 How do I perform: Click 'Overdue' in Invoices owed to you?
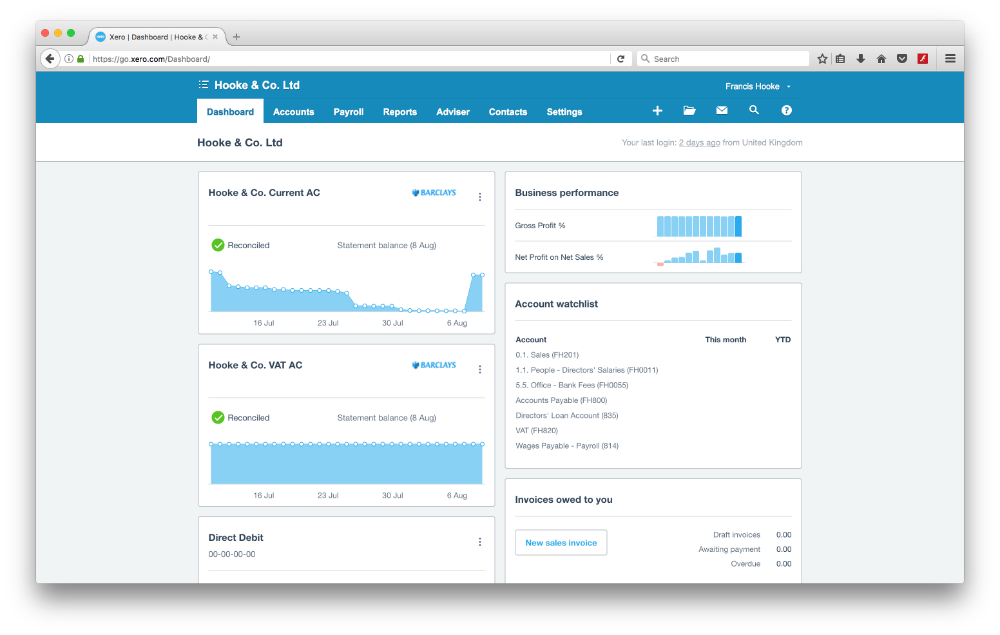(x=745, y=564)
